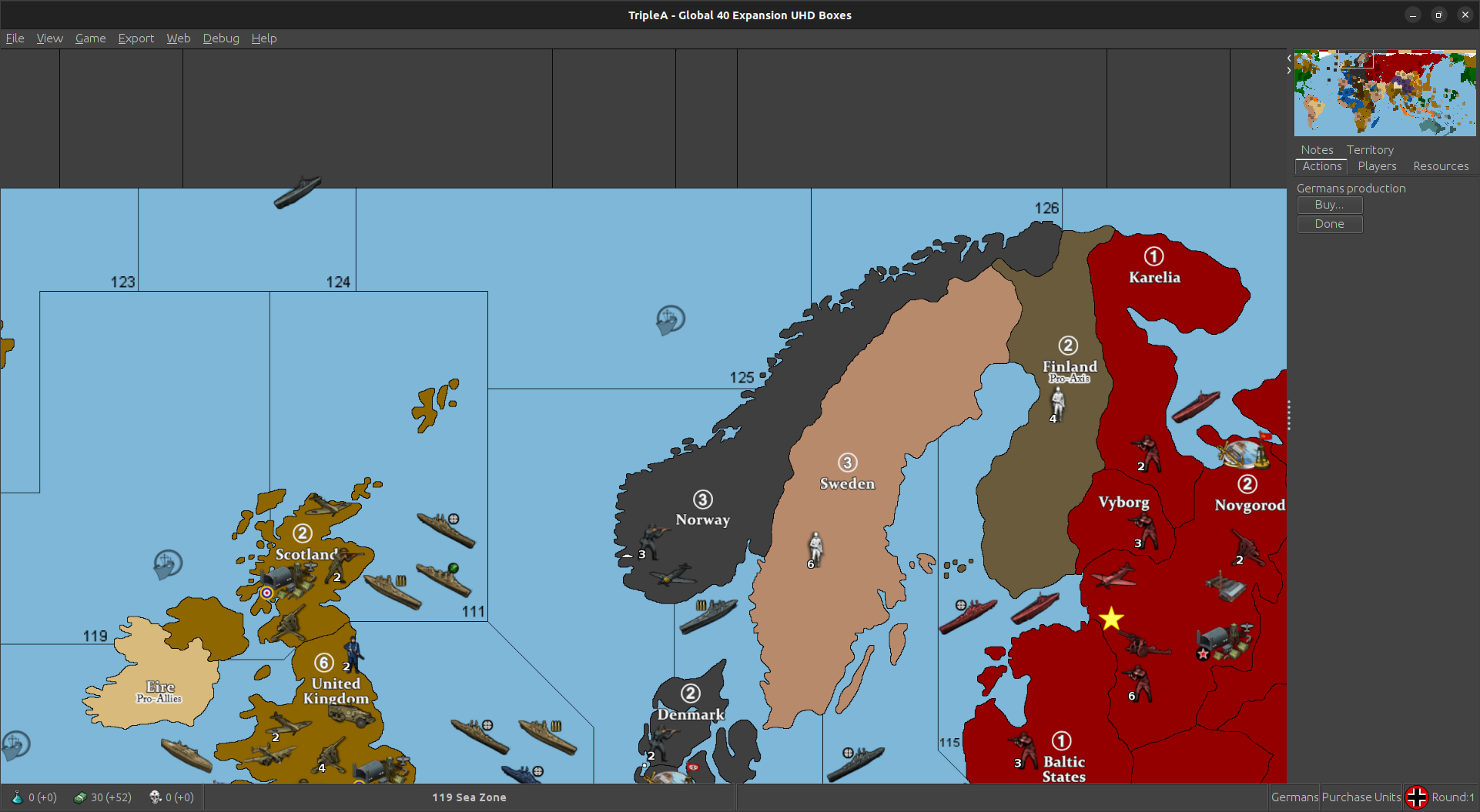
Task: Switch to the Notes tab
Action: point(1317,150)
